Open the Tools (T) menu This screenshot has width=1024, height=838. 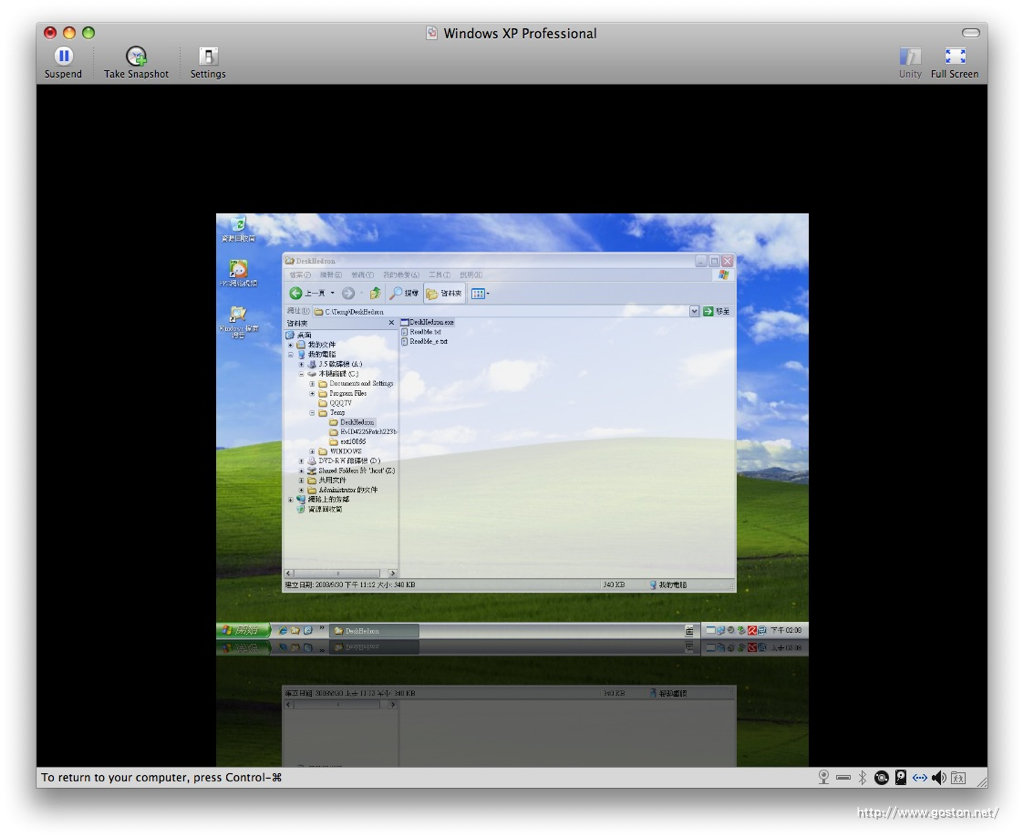(x=440, y=275)
